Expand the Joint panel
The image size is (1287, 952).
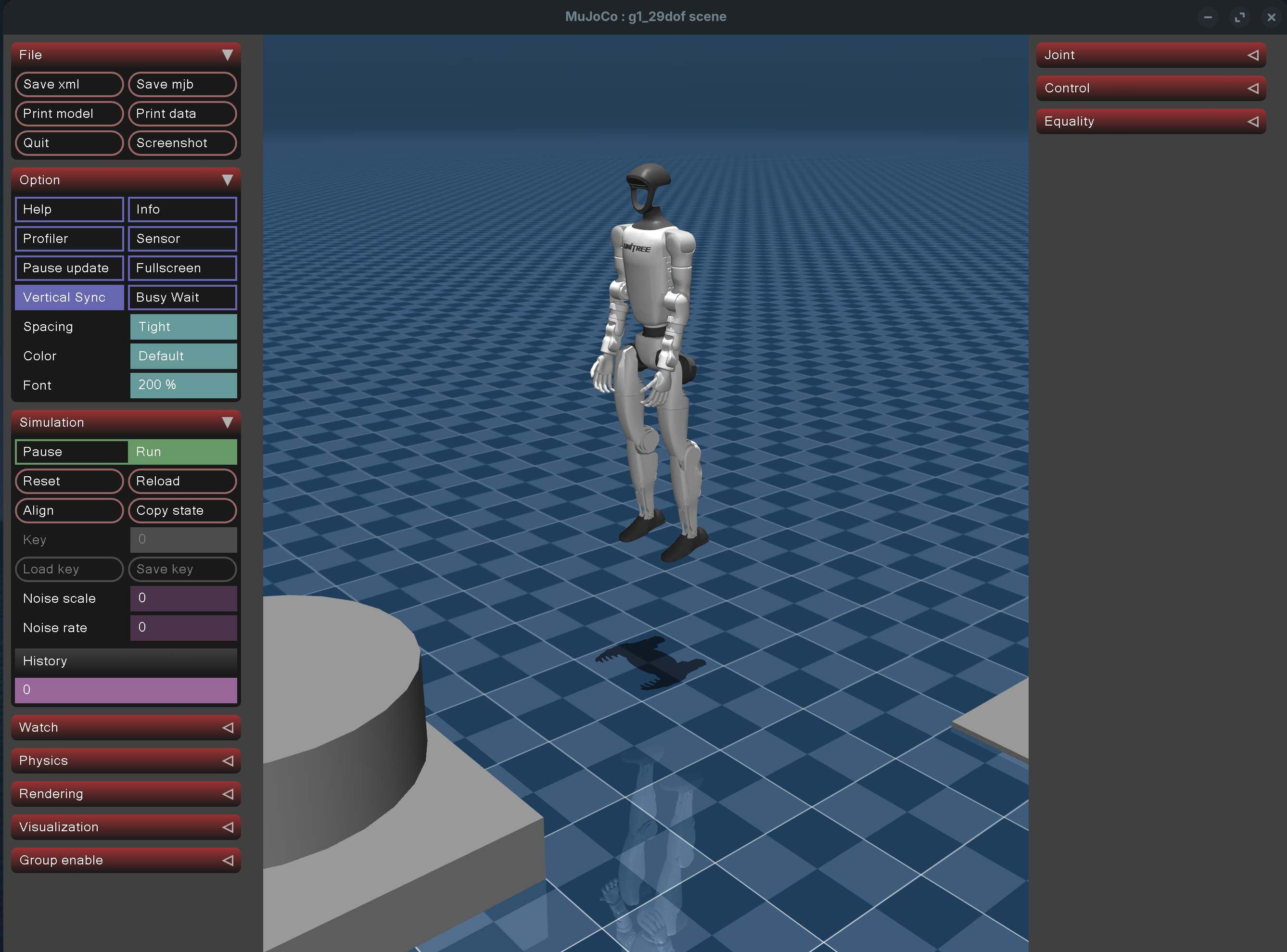(1151, 55)
